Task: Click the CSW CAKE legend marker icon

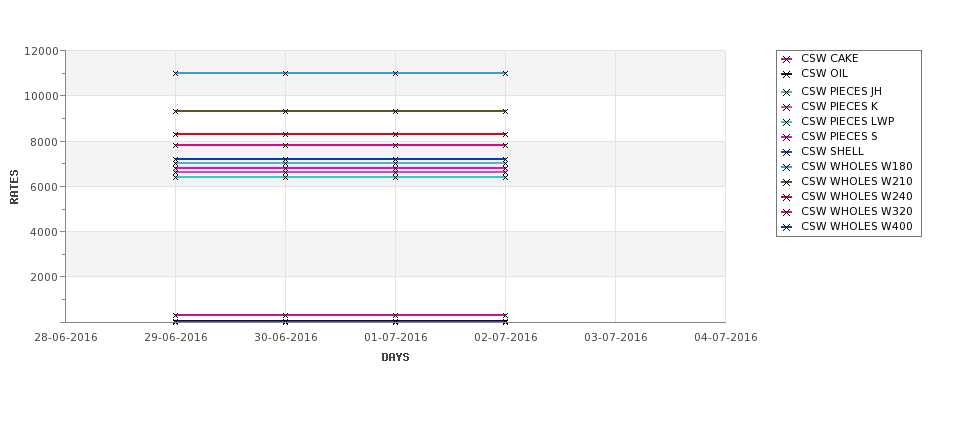Action: tap(787, 60)
